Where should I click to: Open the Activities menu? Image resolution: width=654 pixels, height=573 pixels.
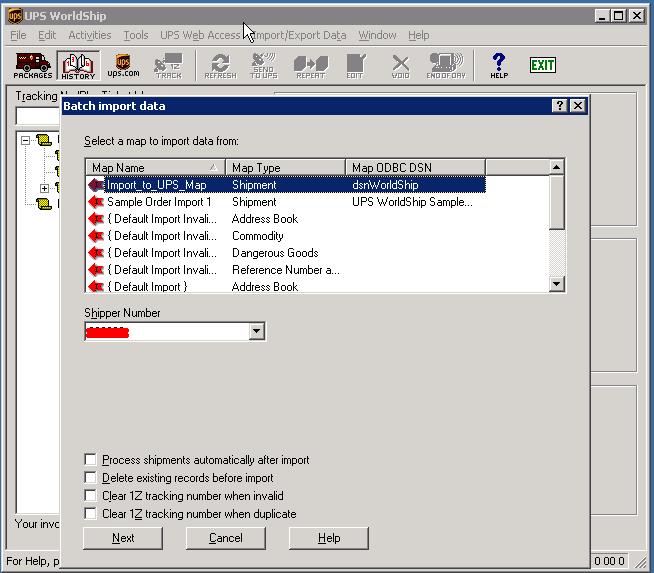(89, 35)
